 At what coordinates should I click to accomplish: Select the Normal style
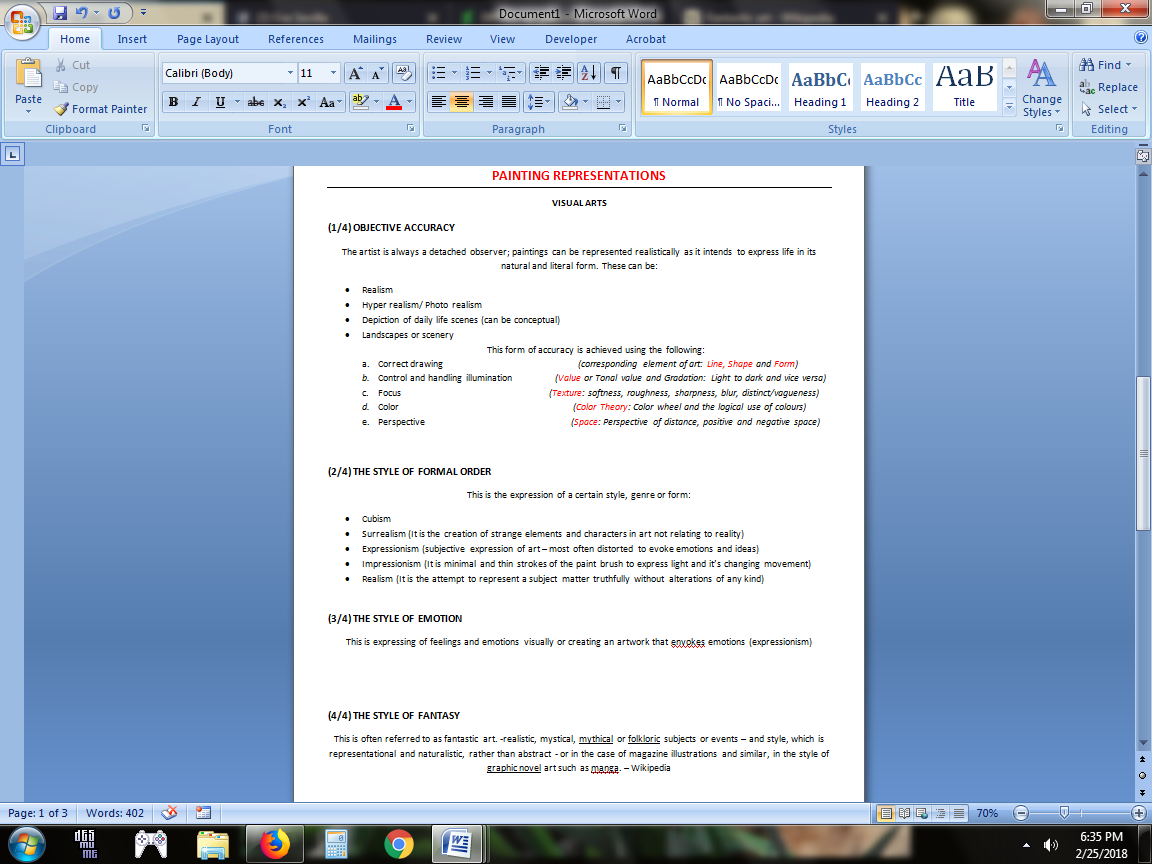676,87
